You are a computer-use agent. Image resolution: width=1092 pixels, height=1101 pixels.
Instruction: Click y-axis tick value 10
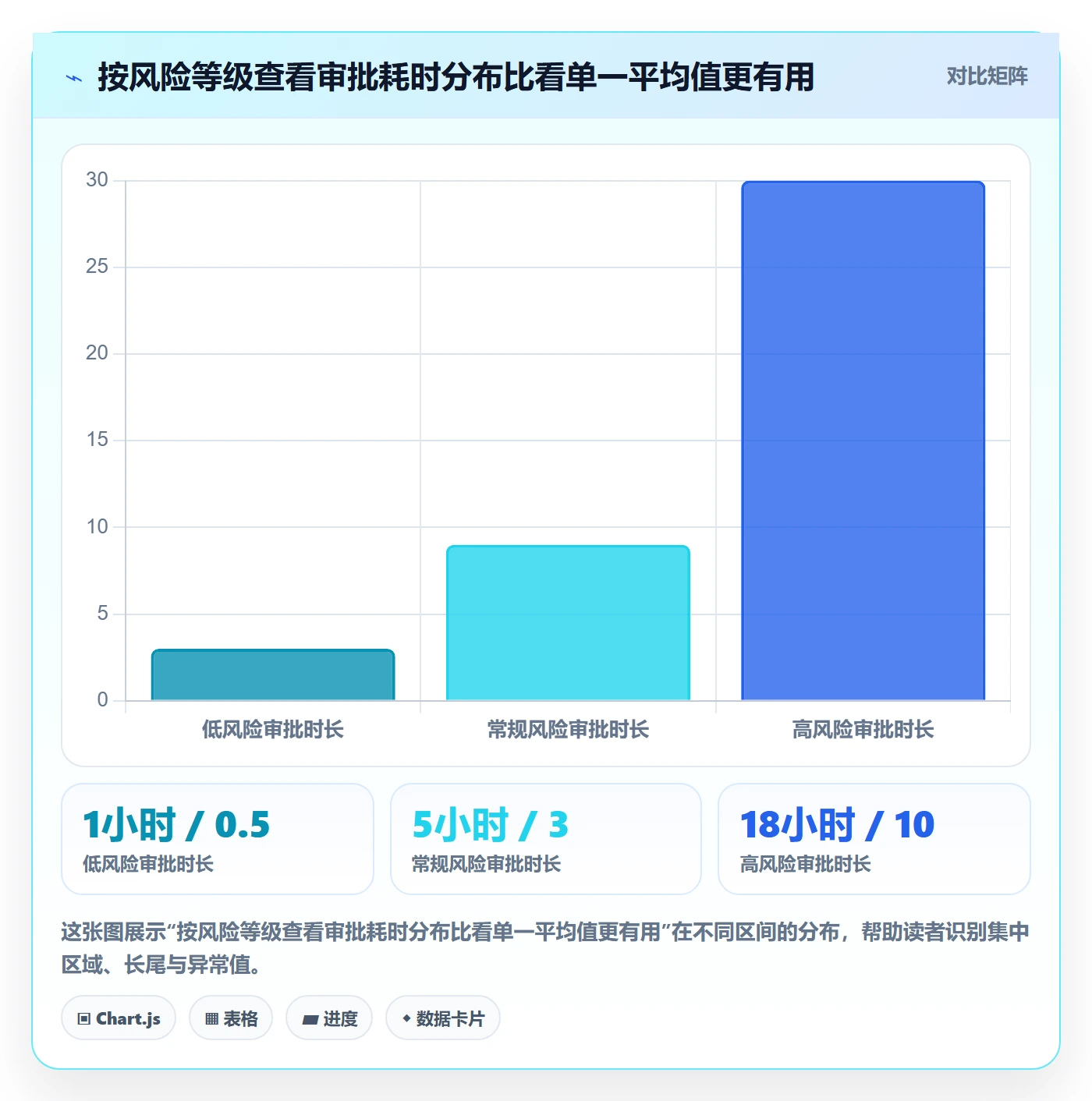(97, 527)
